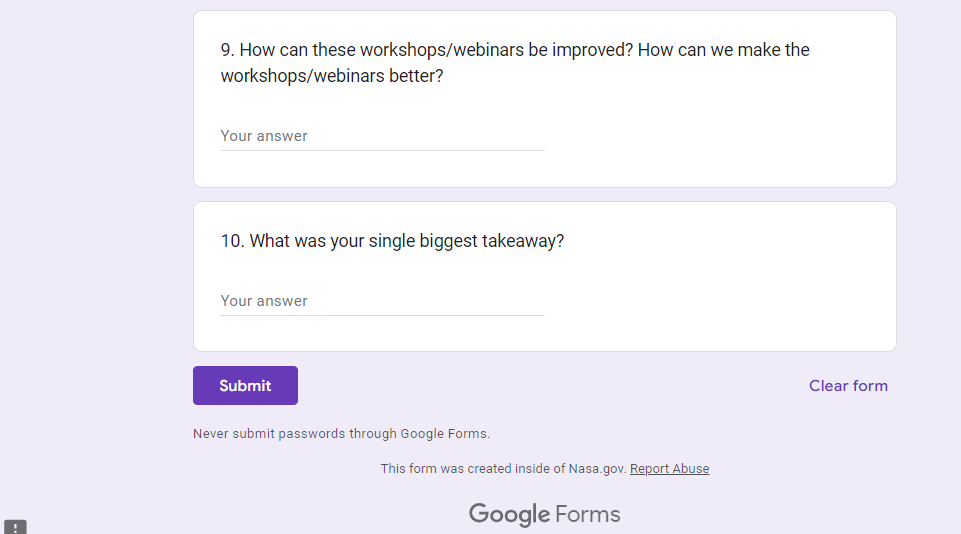Click 'Your answer' placeholder under question 9

[264, 136]
